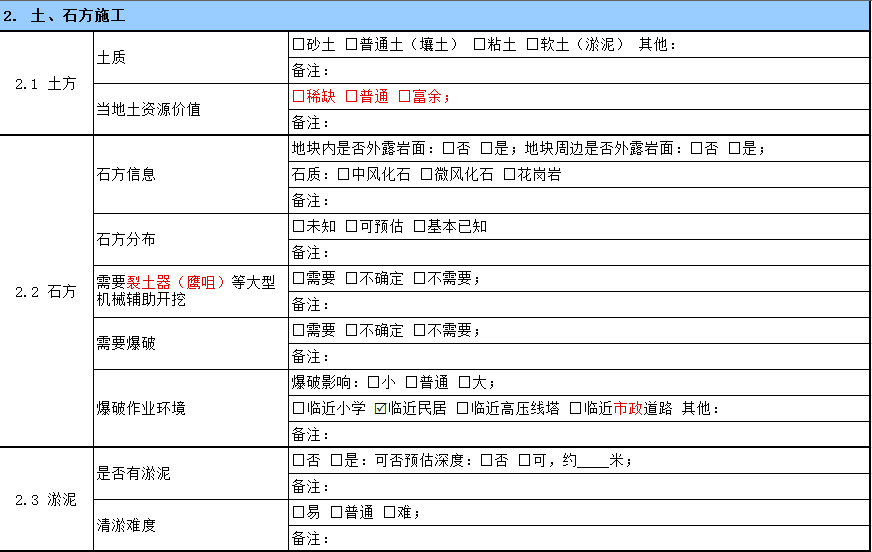
Task: Check the 中风化石 rock type box
Action: point(343,175)
